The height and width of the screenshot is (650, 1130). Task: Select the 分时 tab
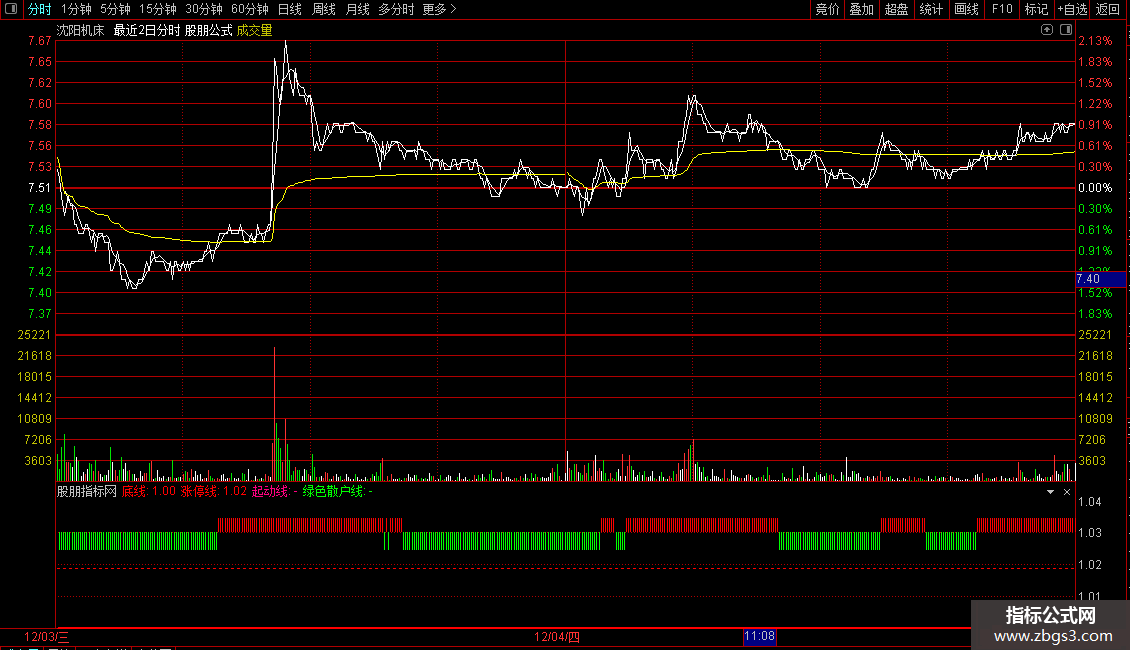tap(40, 9)
